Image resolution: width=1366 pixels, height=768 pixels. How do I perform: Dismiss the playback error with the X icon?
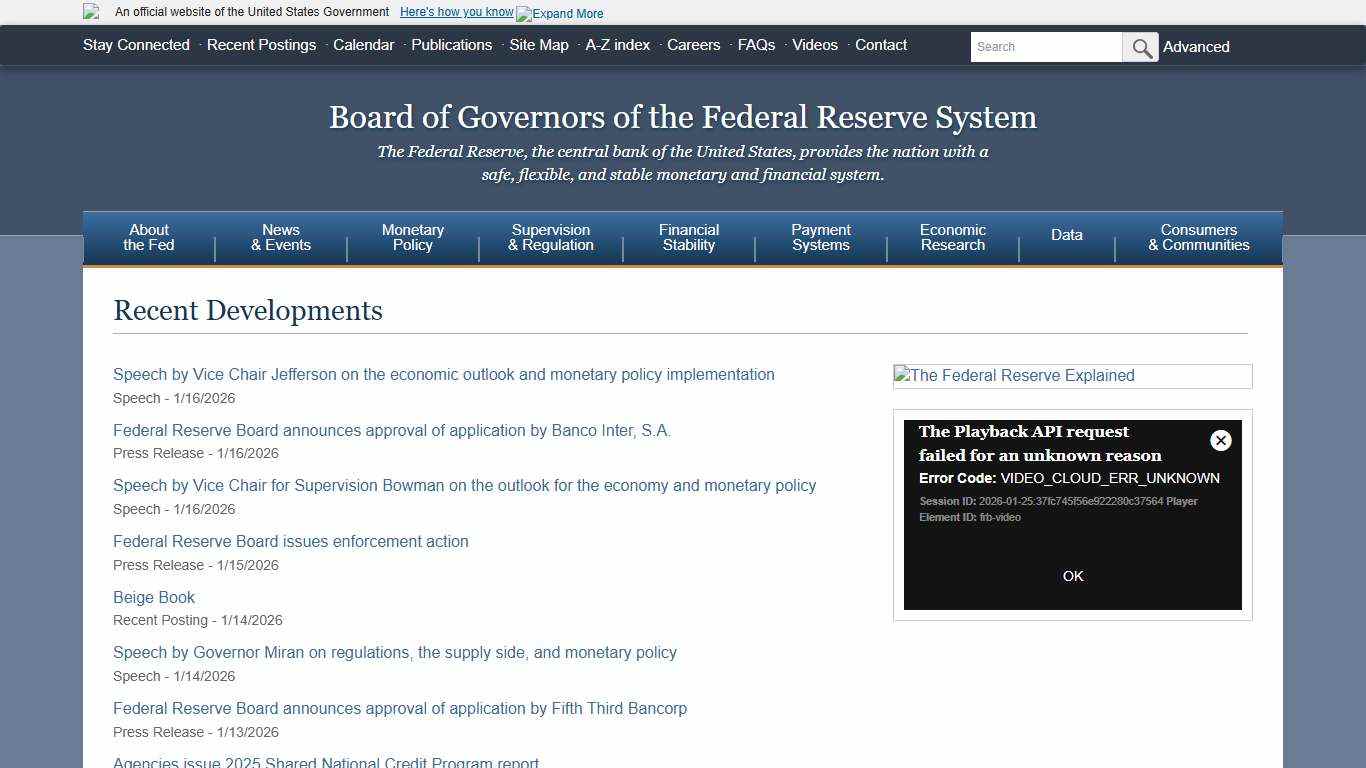point(1220,440)
